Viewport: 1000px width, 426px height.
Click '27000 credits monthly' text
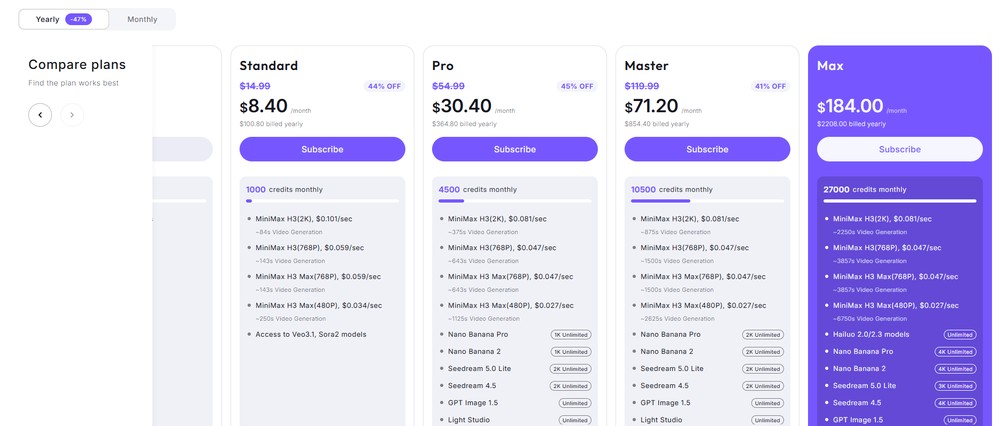click(865, 189)
